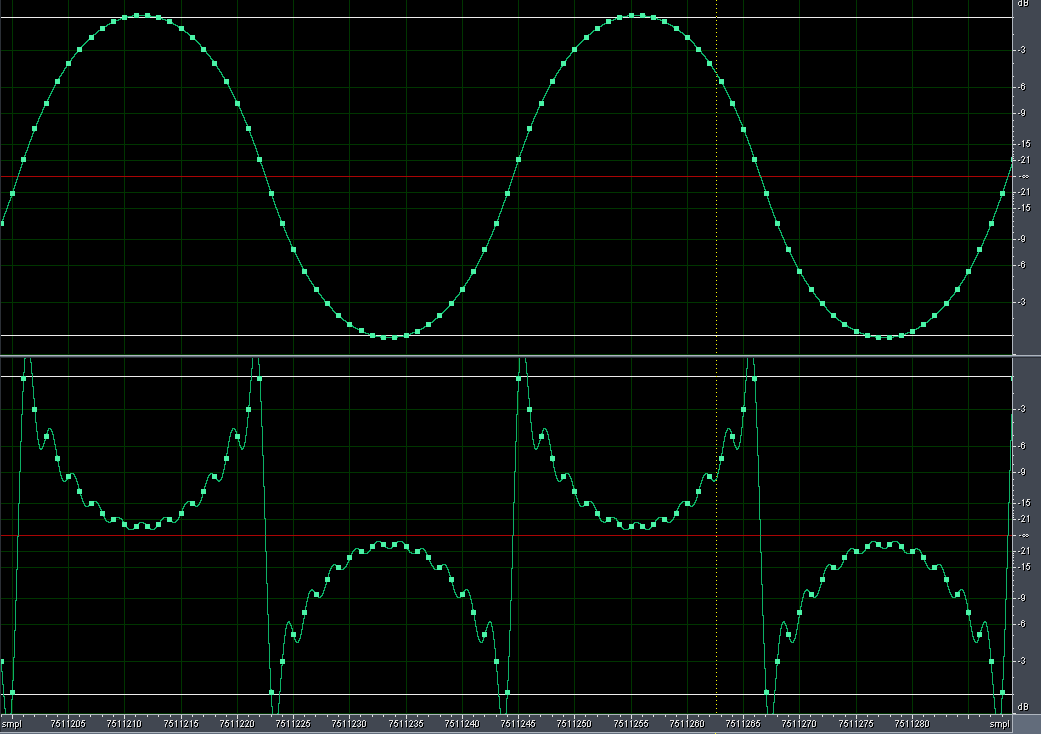This screenshot has width=1041, height=734.
Task: Select the 7511235 ruler mark
Action: (x=406, y=724)
